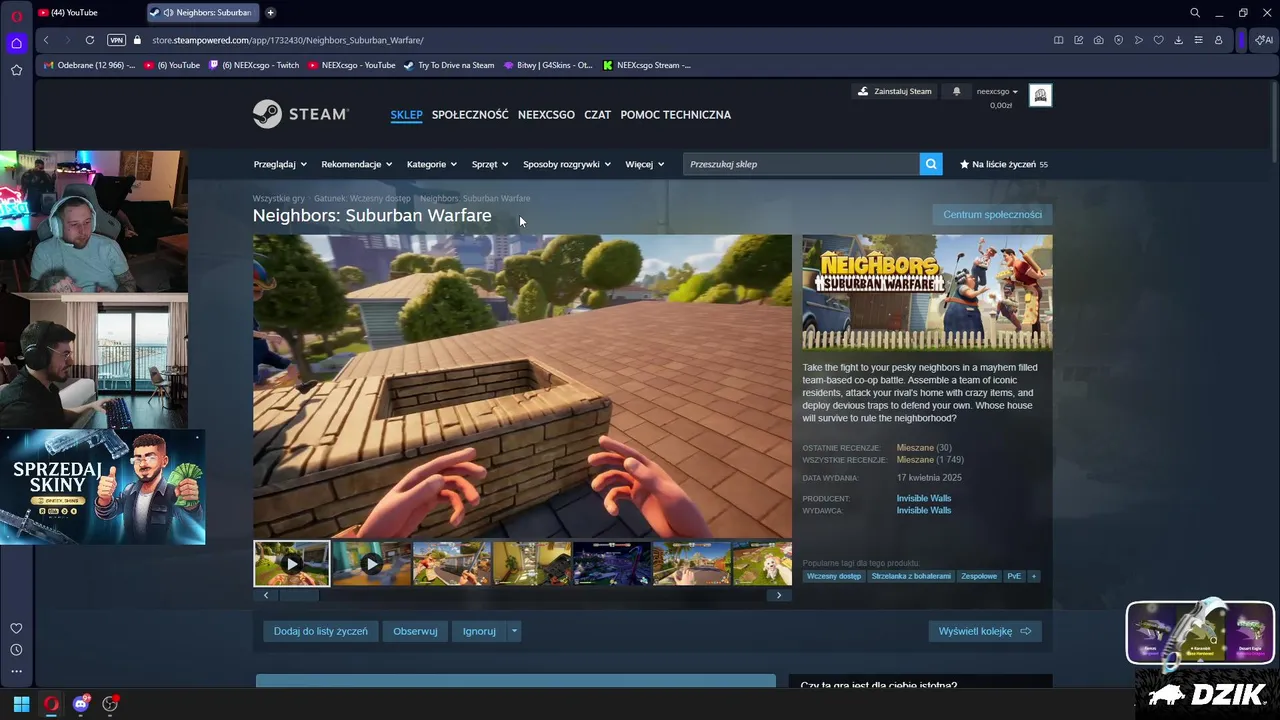Click the blue store search button
The image size is (1280, 720).
click(x=931, y=164)
